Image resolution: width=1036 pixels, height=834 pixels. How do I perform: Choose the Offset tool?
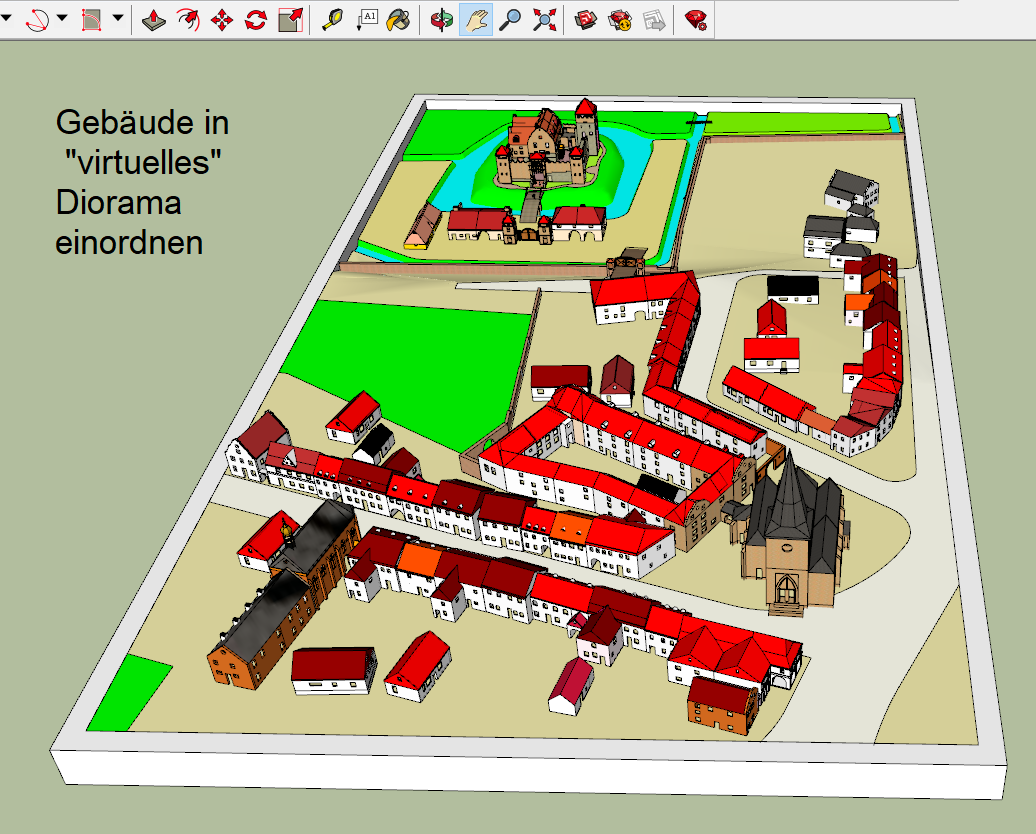tap(187, 19)
